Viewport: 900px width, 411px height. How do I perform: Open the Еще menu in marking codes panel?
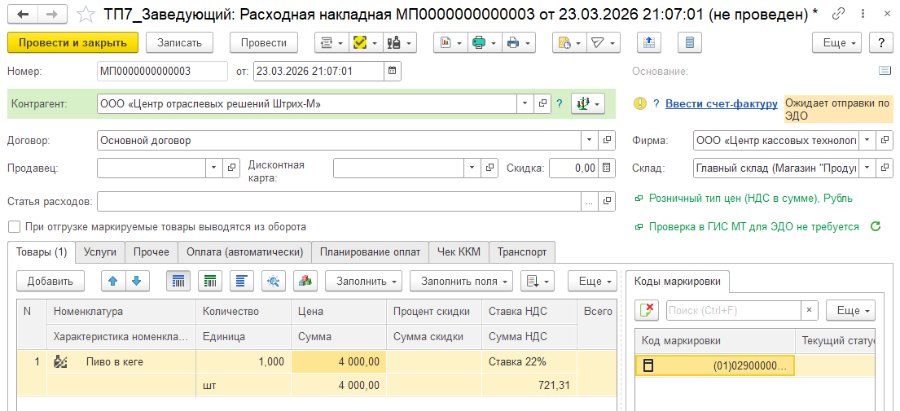click(851, 311)
